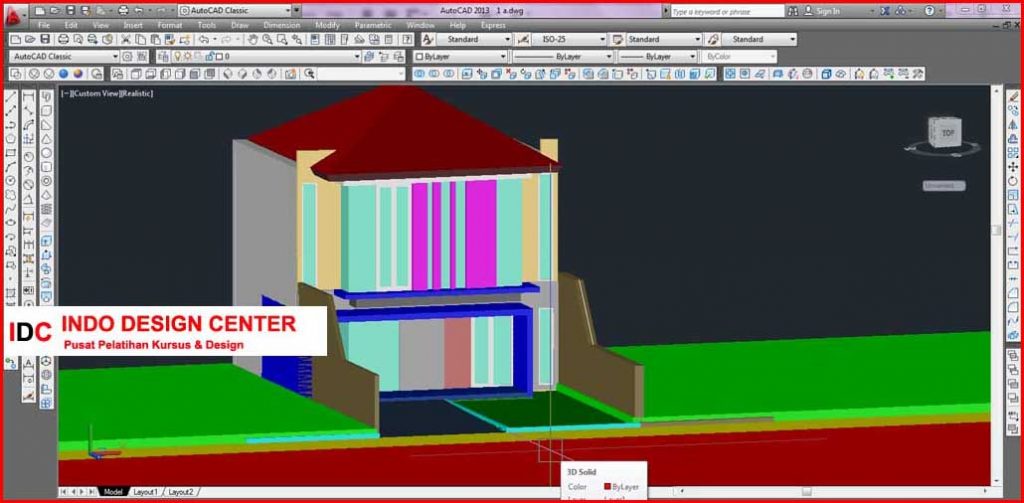The image size is (1024, 503).
Task: Click the vertical scrollbar thumb at right
Action: [x=996, y=230]
